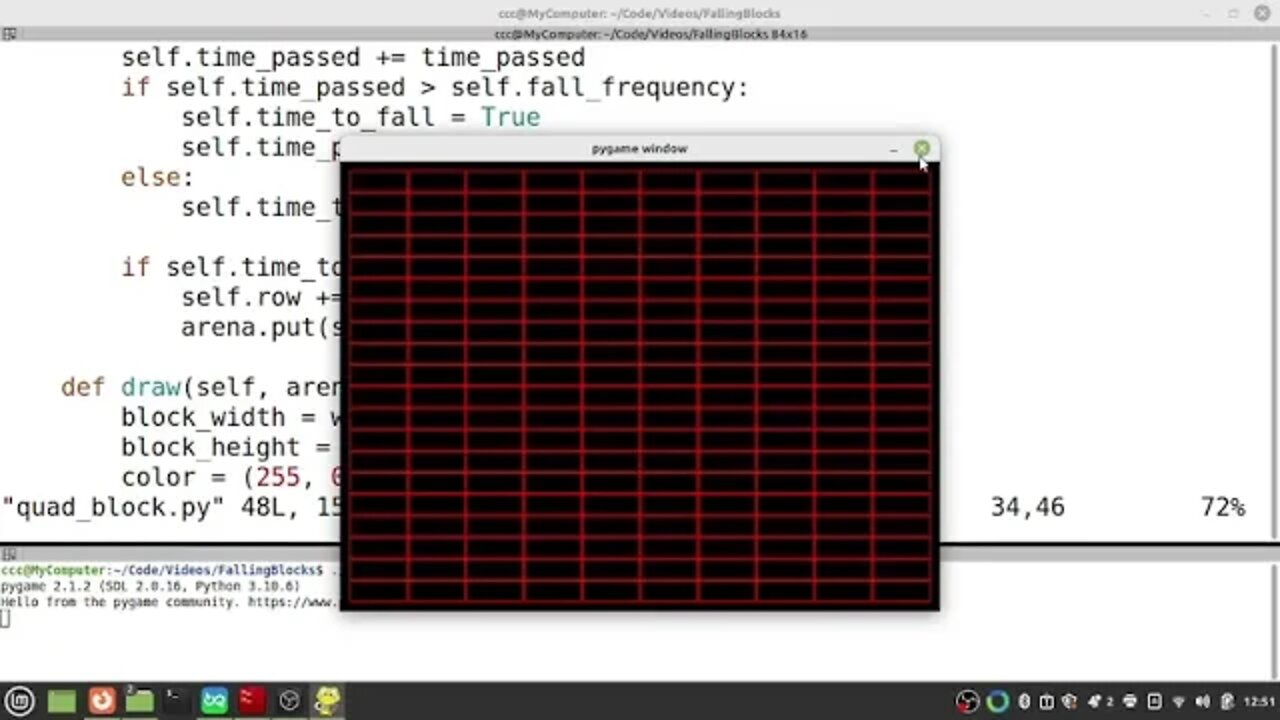Open the battery power tray icon
Viewport: 1280px width, 720px height.
[x=1227, y=702]
